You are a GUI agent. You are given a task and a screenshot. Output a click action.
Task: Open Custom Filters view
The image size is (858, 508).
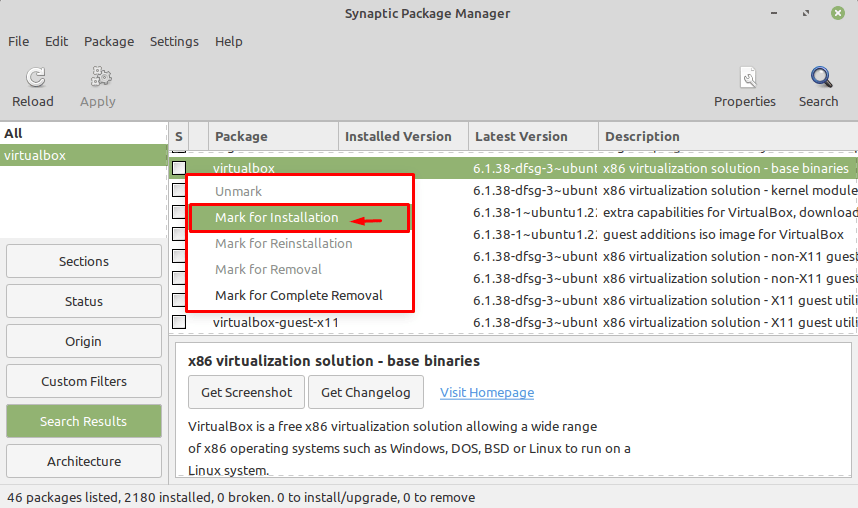click(x=84, y=382)
